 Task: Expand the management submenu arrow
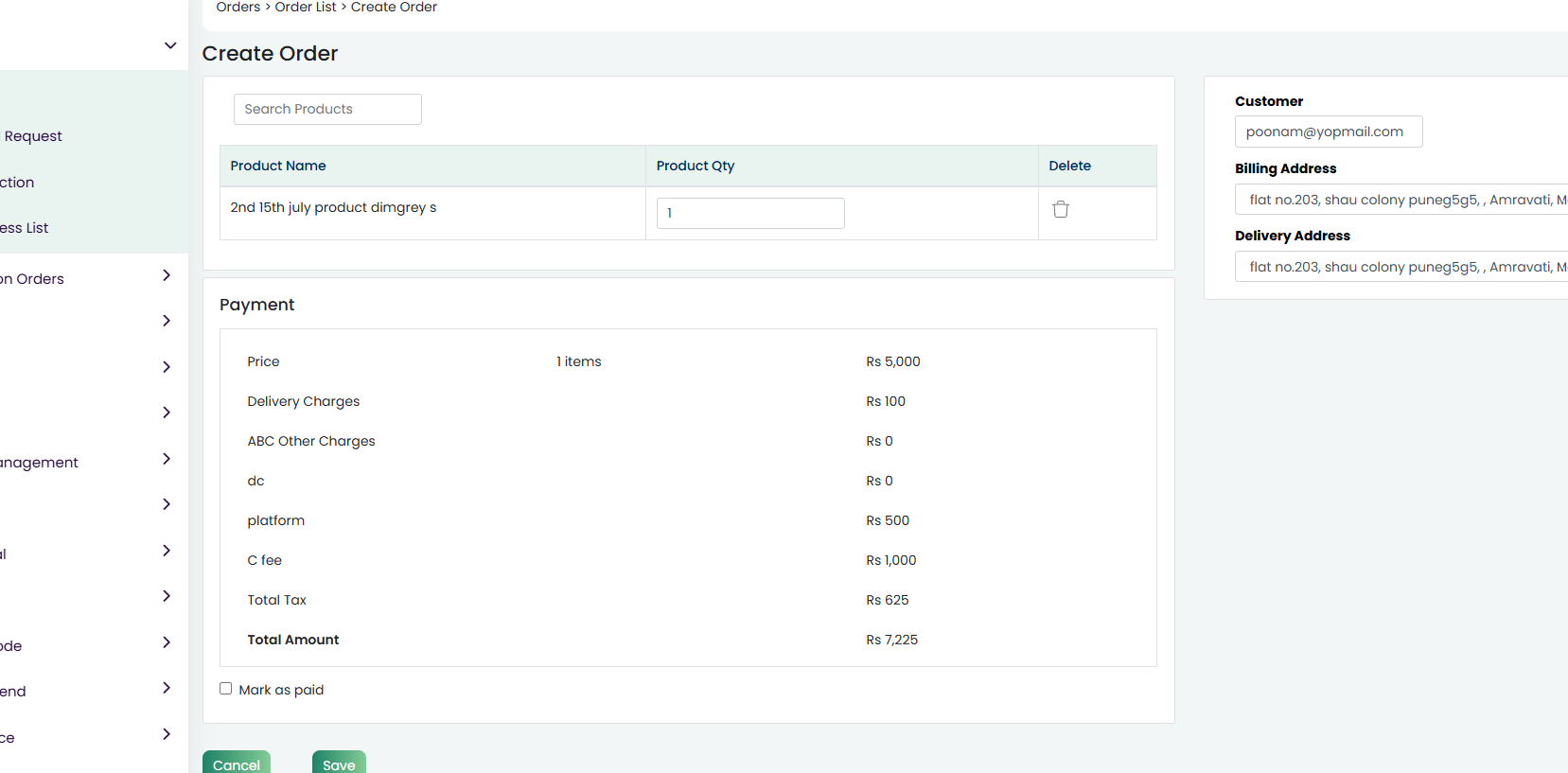click(x=167, y=459)
